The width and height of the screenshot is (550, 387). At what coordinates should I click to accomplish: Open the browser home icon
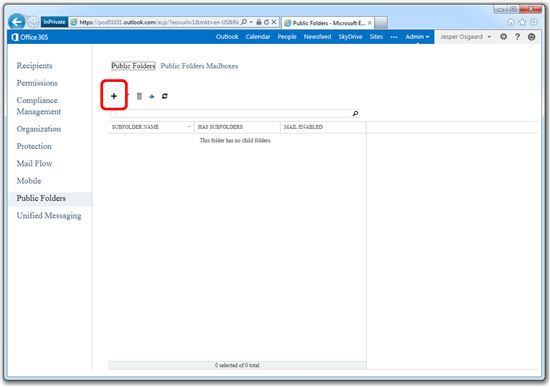511,22
